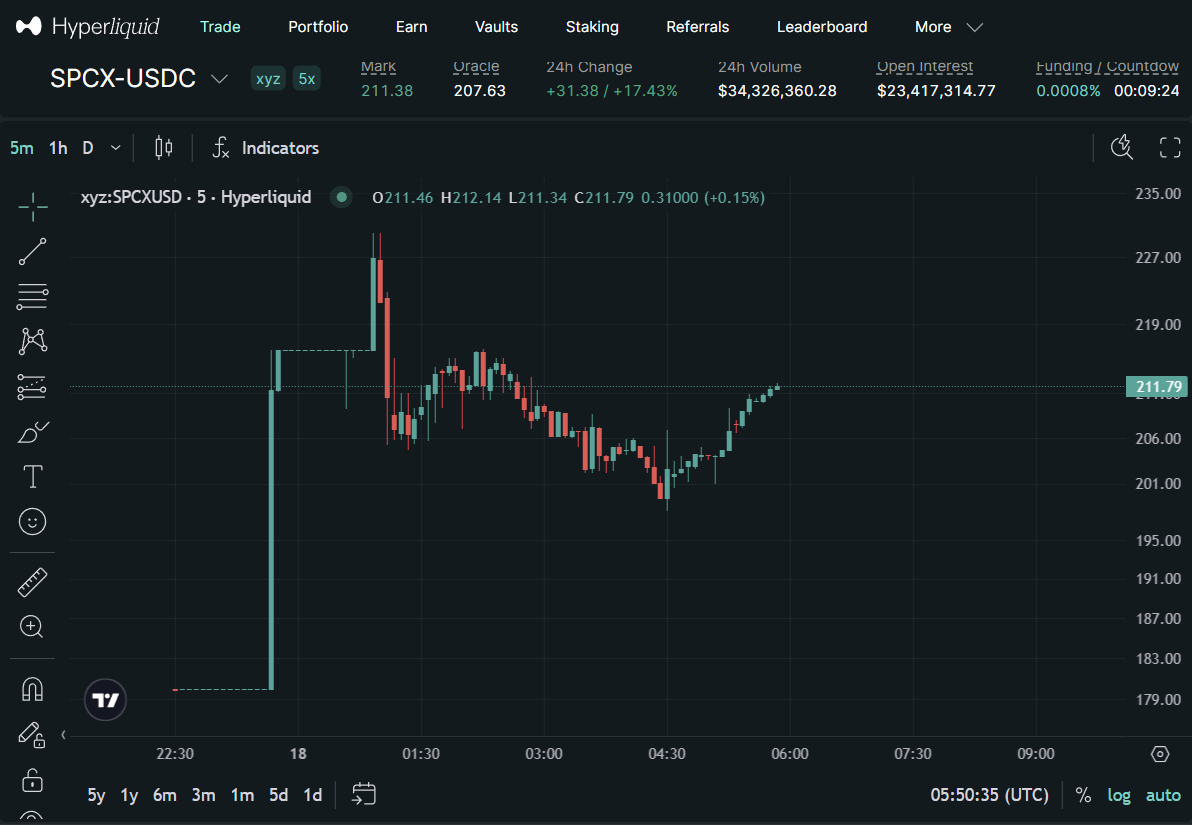The width and height of the screenshot is (1192, 825).
Task: Click the TradingView logo badge
Action: tap(105, 700)
